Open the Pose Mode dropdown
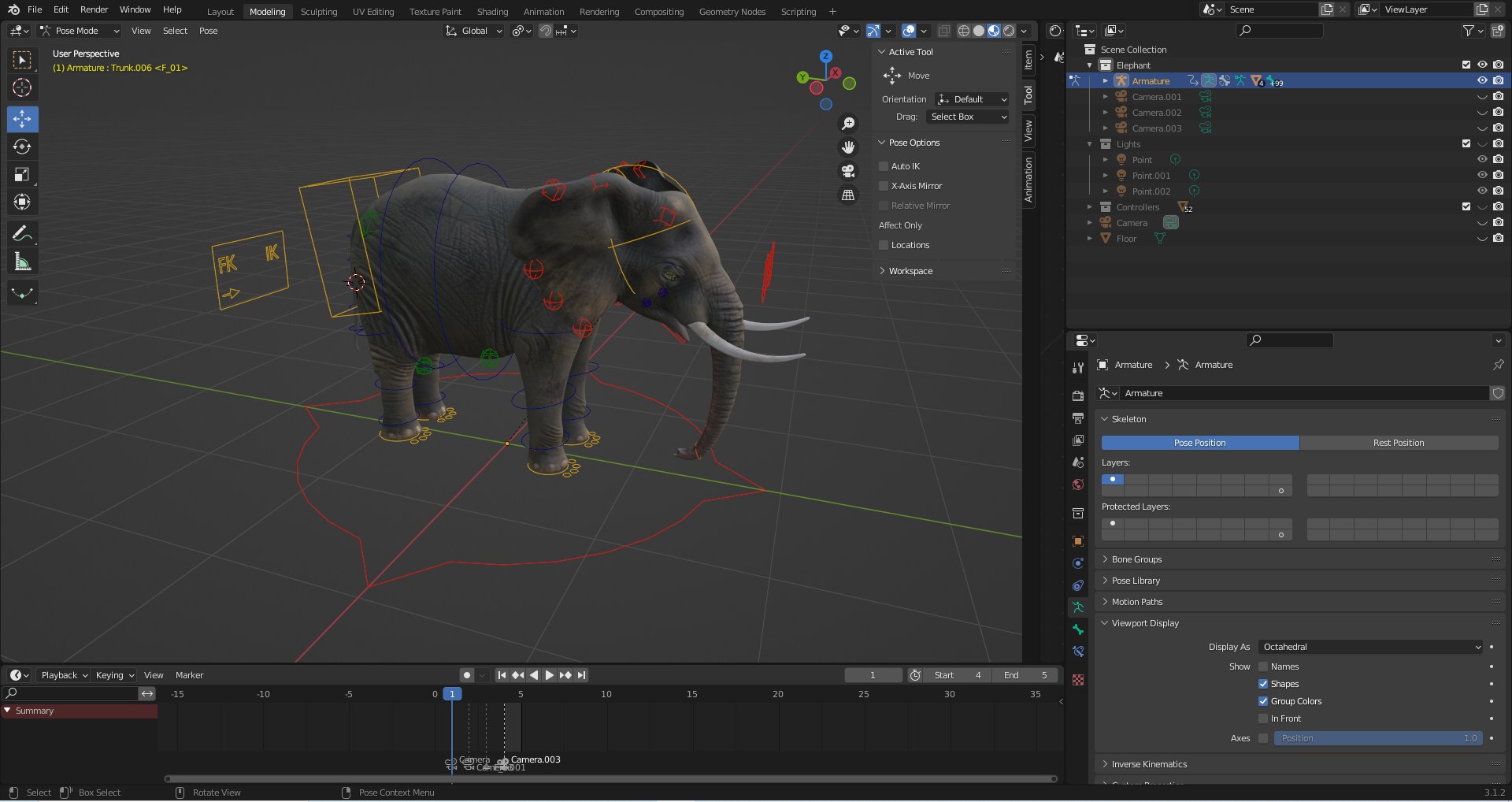 pyautogui.click(x=80, y=31)
